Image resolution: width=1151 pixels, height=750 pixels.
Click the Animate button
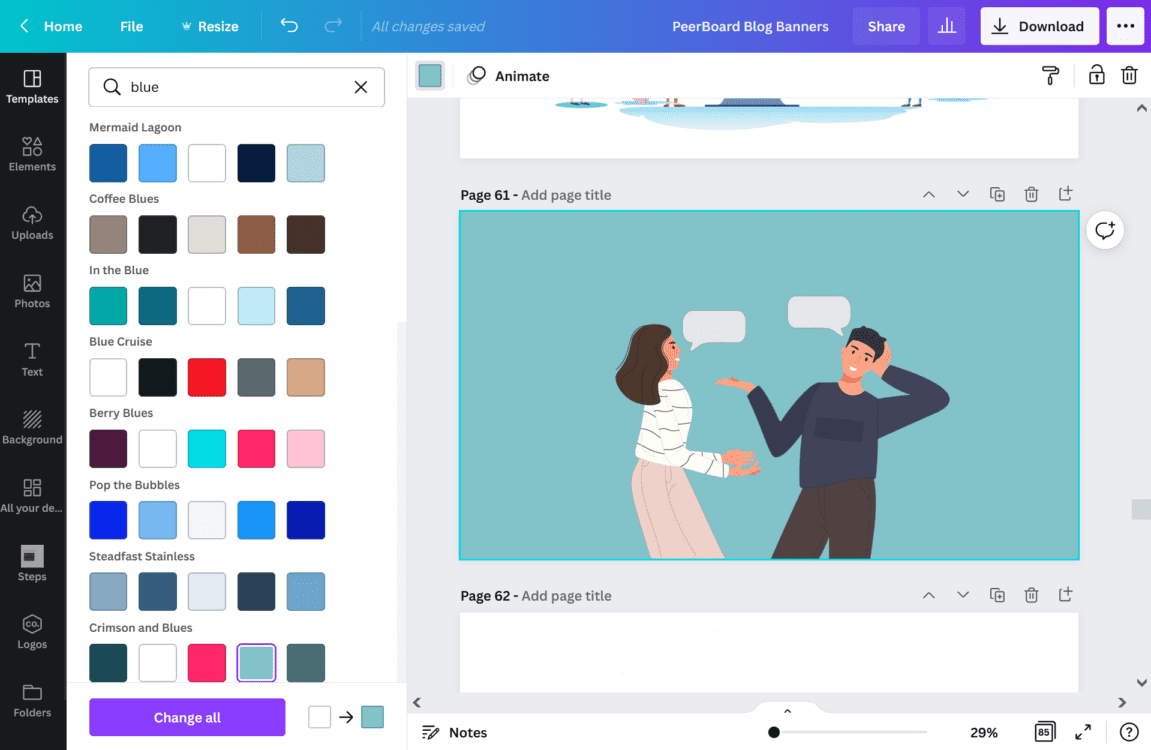pos(509,76)
